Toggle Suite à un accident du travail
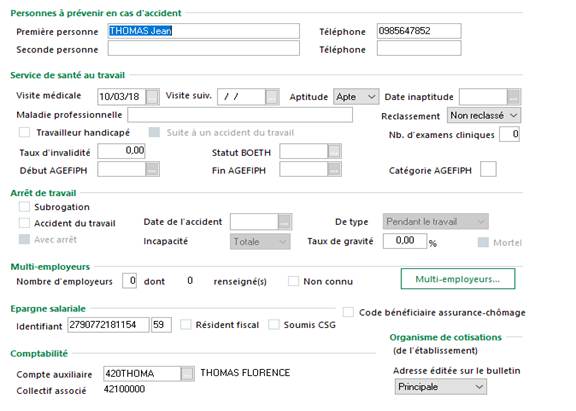 pyautogui.click(x=154, y=132)
